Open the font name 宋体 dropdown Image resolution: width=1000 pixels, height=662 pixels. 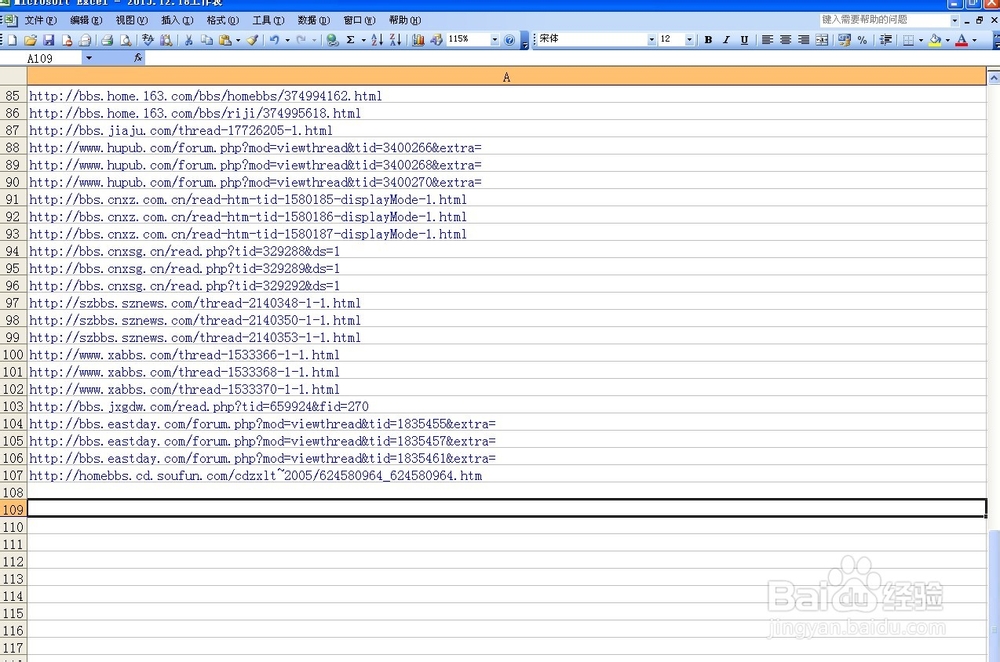point(651,40)
